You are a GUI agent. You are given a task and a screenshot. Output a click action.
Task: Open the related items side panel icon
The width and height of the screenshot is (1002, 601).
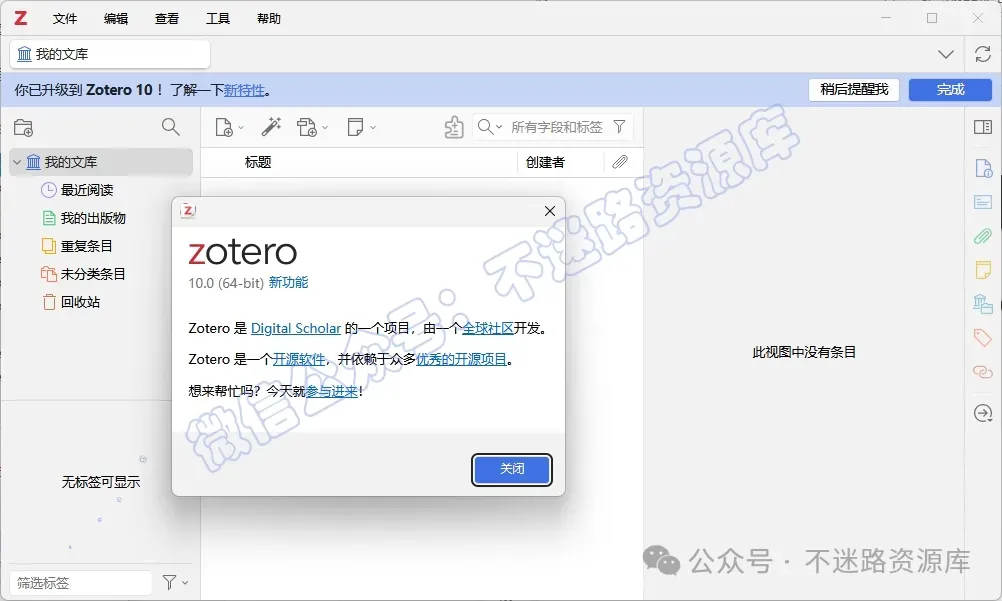point(983,371)
